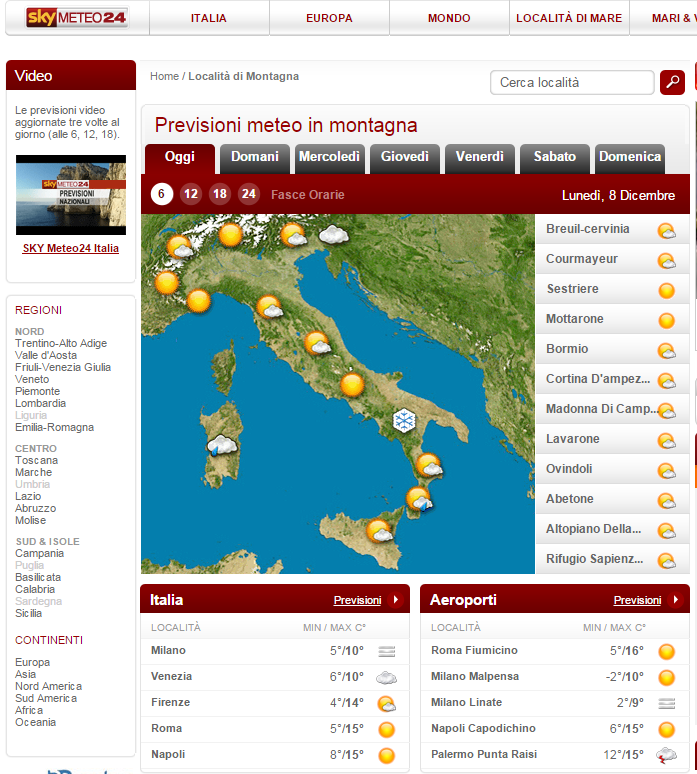Image resolution: width=697 pixels, height=774 pixels.
Task: Switch to the Mercoledì tab
Action: 330,158
